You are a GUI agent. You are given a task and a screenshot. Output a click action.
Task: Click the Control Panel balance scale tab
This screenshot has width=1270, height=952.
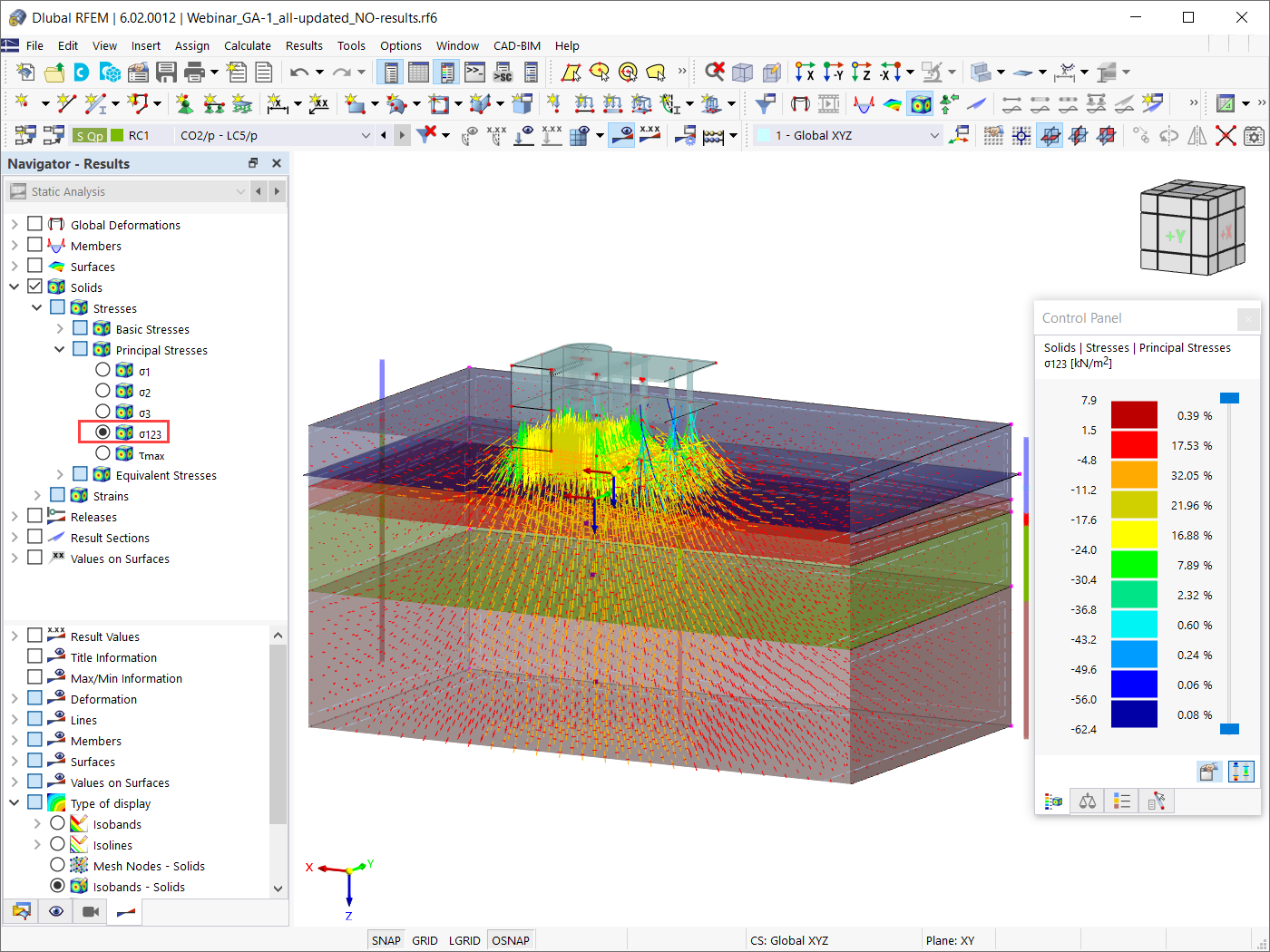click(1087, 801)
